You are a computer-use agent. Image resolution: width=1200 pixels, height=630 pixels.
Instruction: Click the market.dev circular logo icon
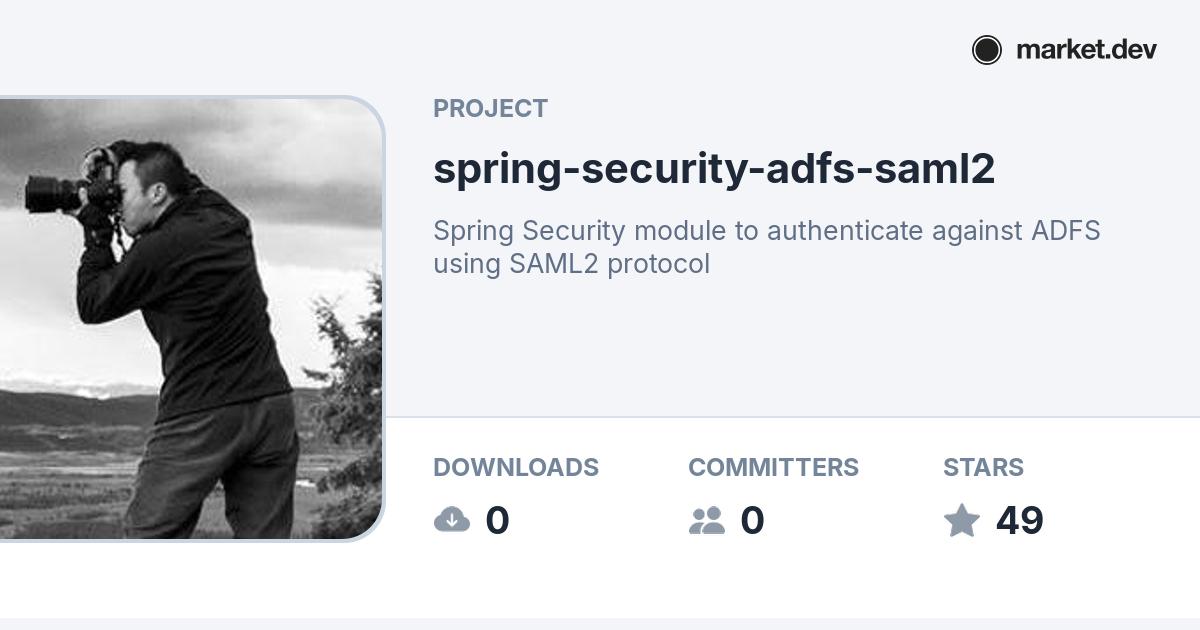986,50
